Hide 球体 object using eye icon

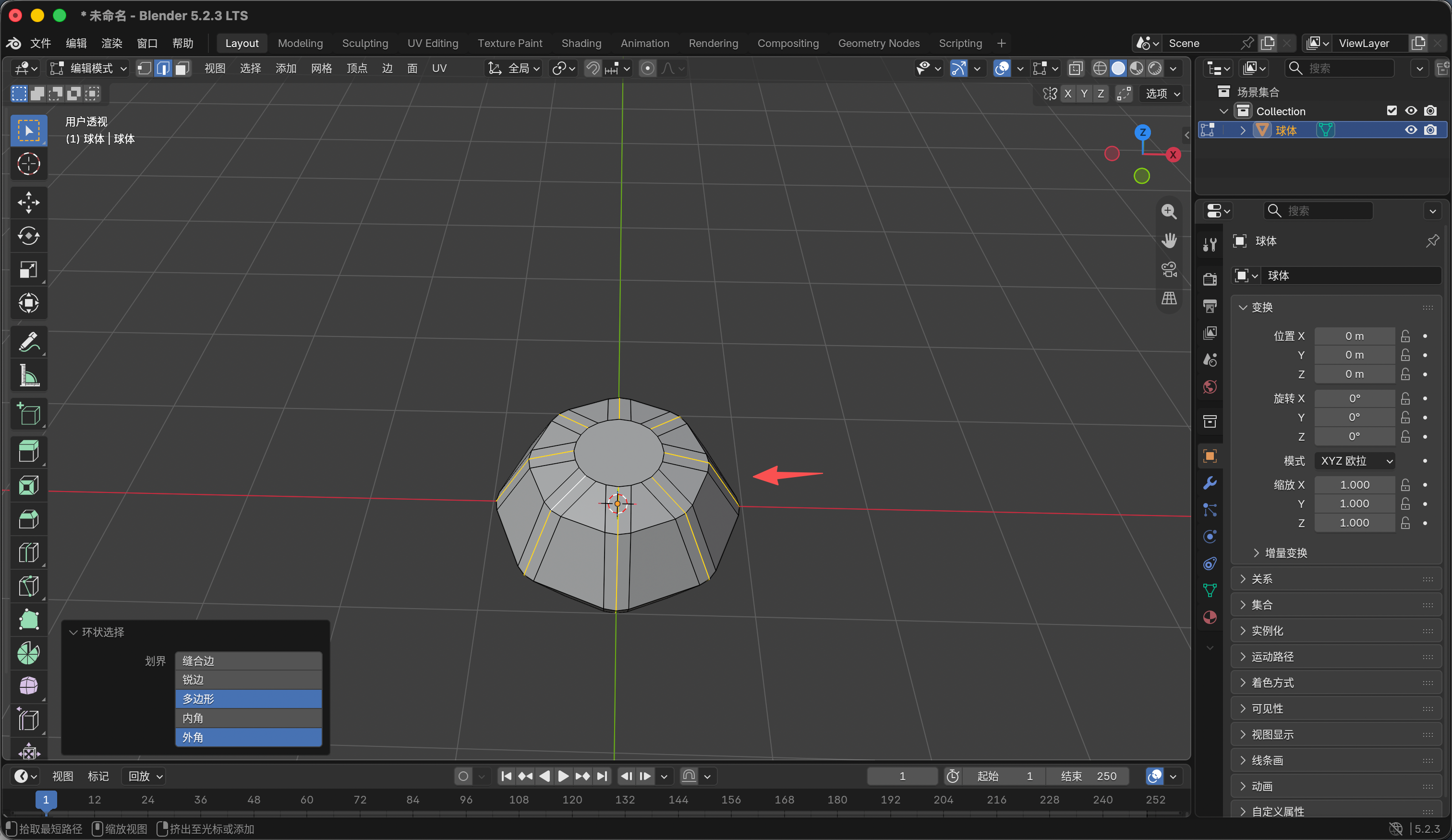pos(1411,130)
